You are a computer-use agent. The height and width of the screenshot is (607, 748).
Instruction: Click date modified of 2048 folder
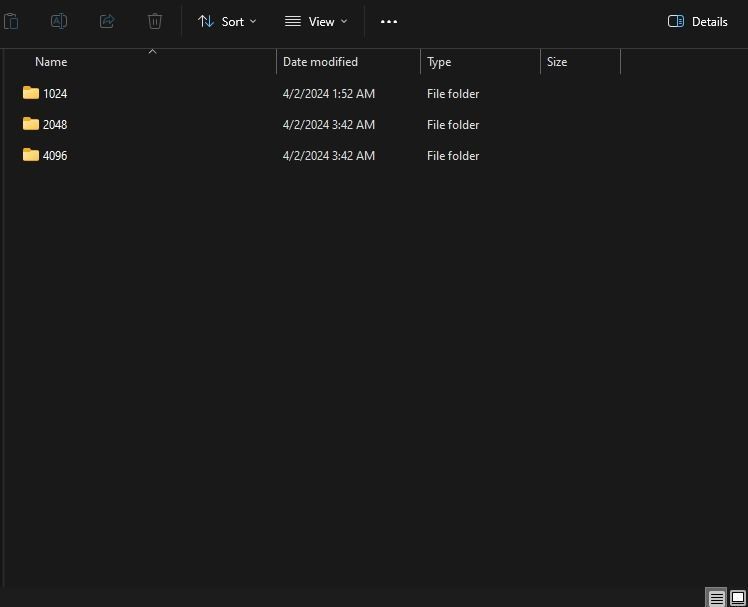329,125
